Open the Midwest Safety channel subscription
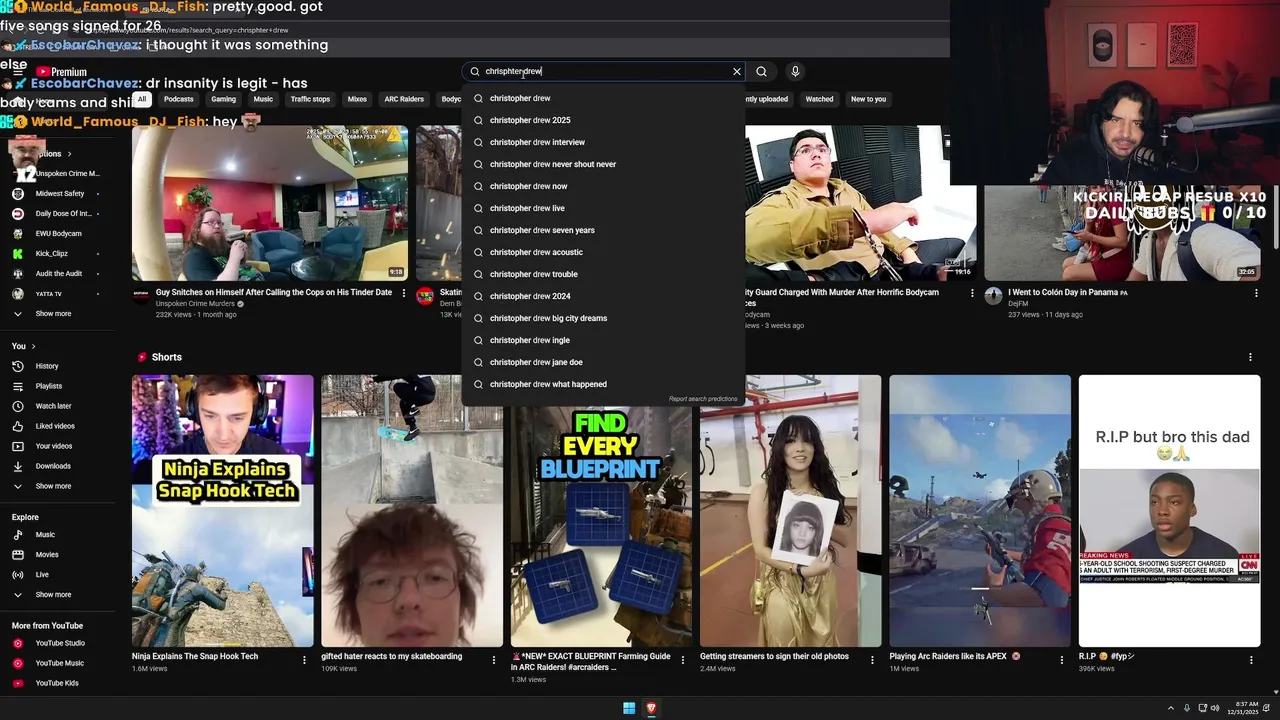The height and width of the screenshot is (720, 1280). pos(60,194)
